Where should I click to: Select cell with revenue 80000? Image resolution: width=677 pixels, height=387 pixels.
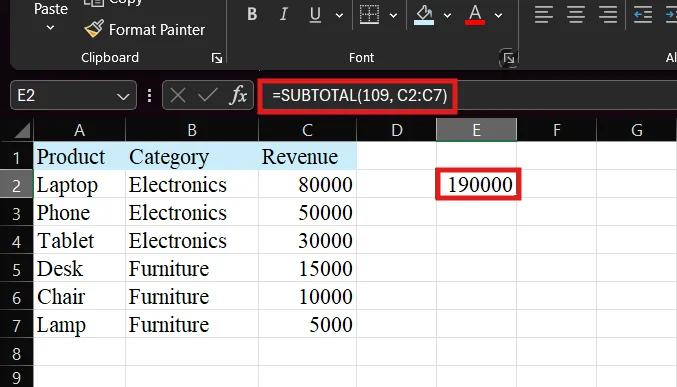click(x=307, y=184)
